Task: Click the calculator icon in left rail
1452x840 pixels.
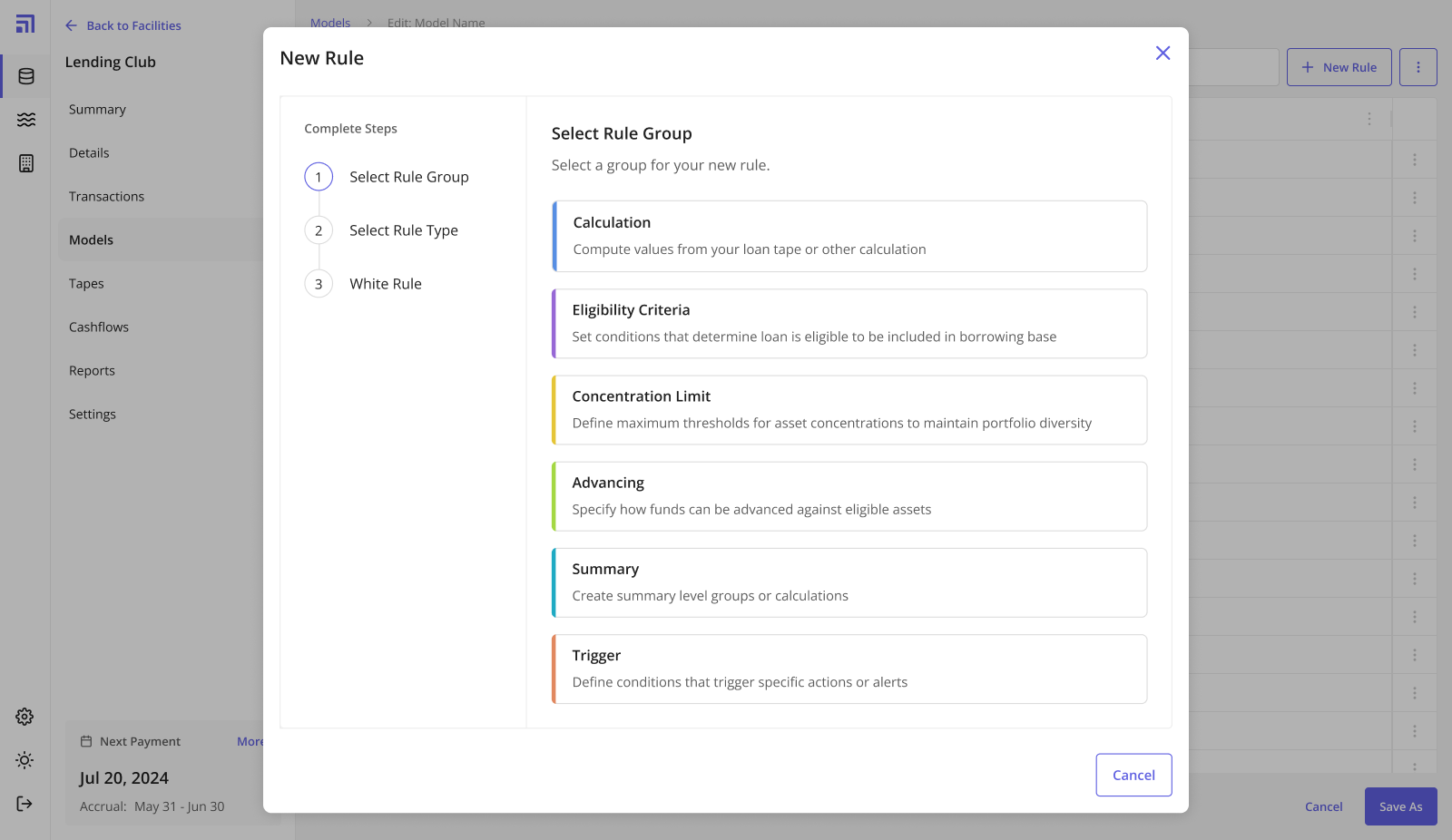Action: click(26, 163)
